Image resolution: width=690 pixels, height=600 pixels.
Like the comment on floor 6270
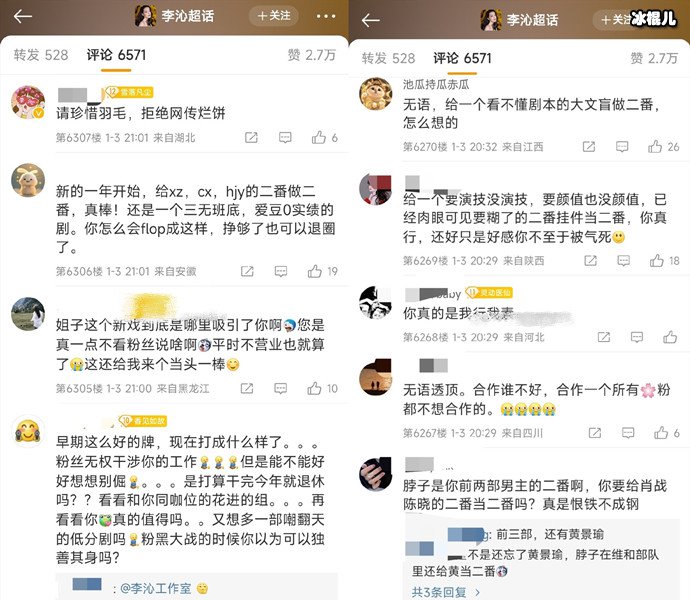(655, 147)
